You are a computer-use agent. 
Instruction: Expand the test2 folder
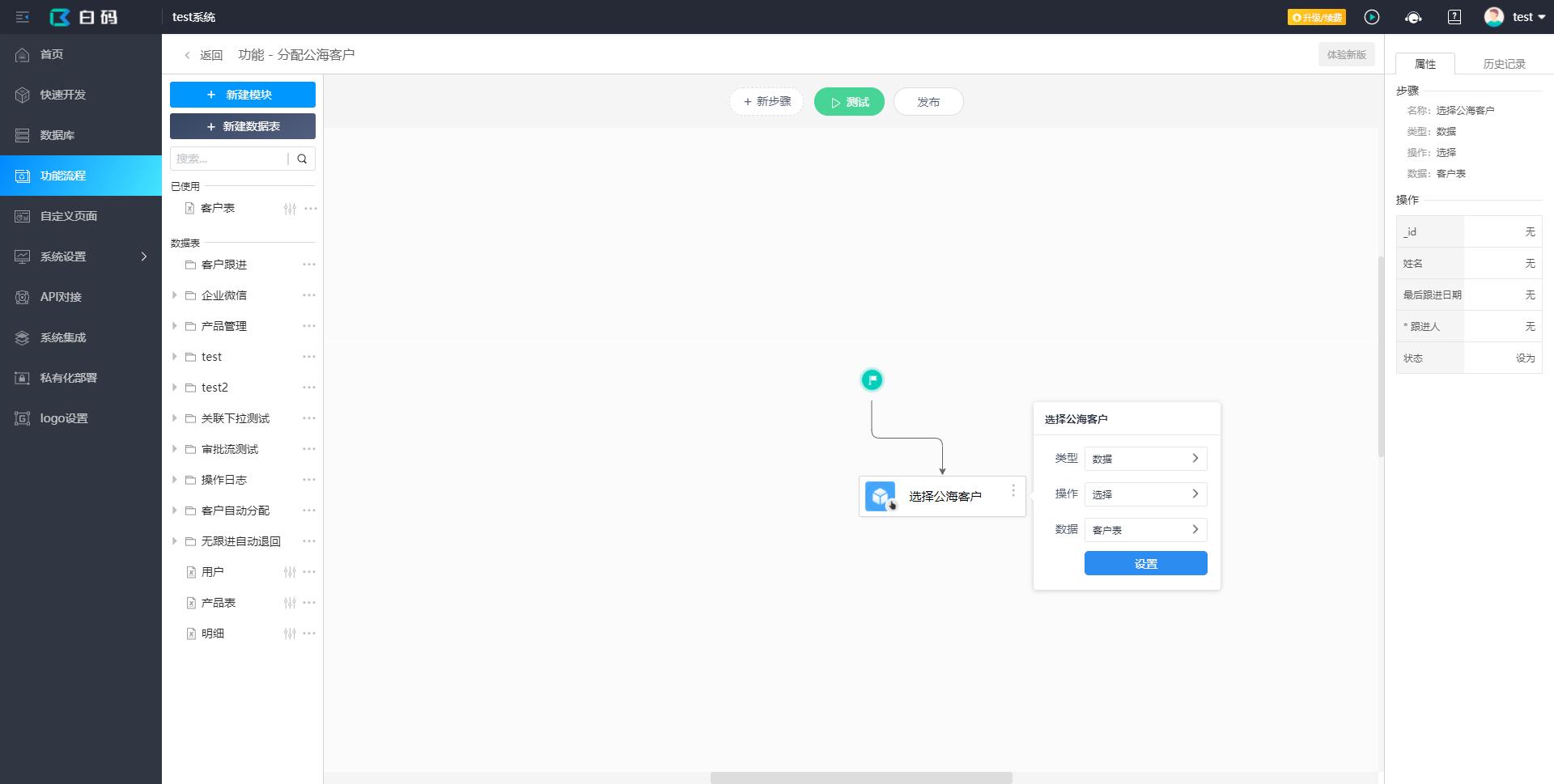click(x=174, y=388)
